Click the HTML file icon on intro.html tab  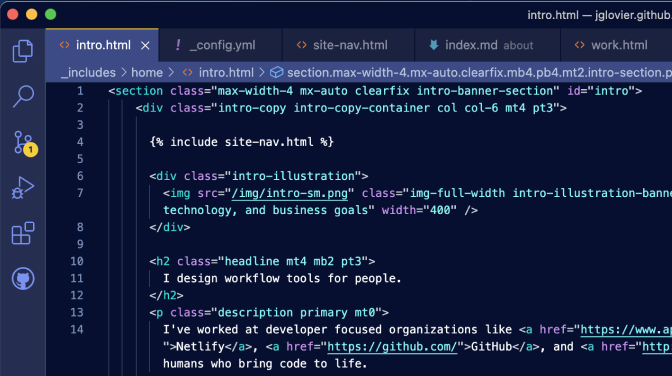65,45
